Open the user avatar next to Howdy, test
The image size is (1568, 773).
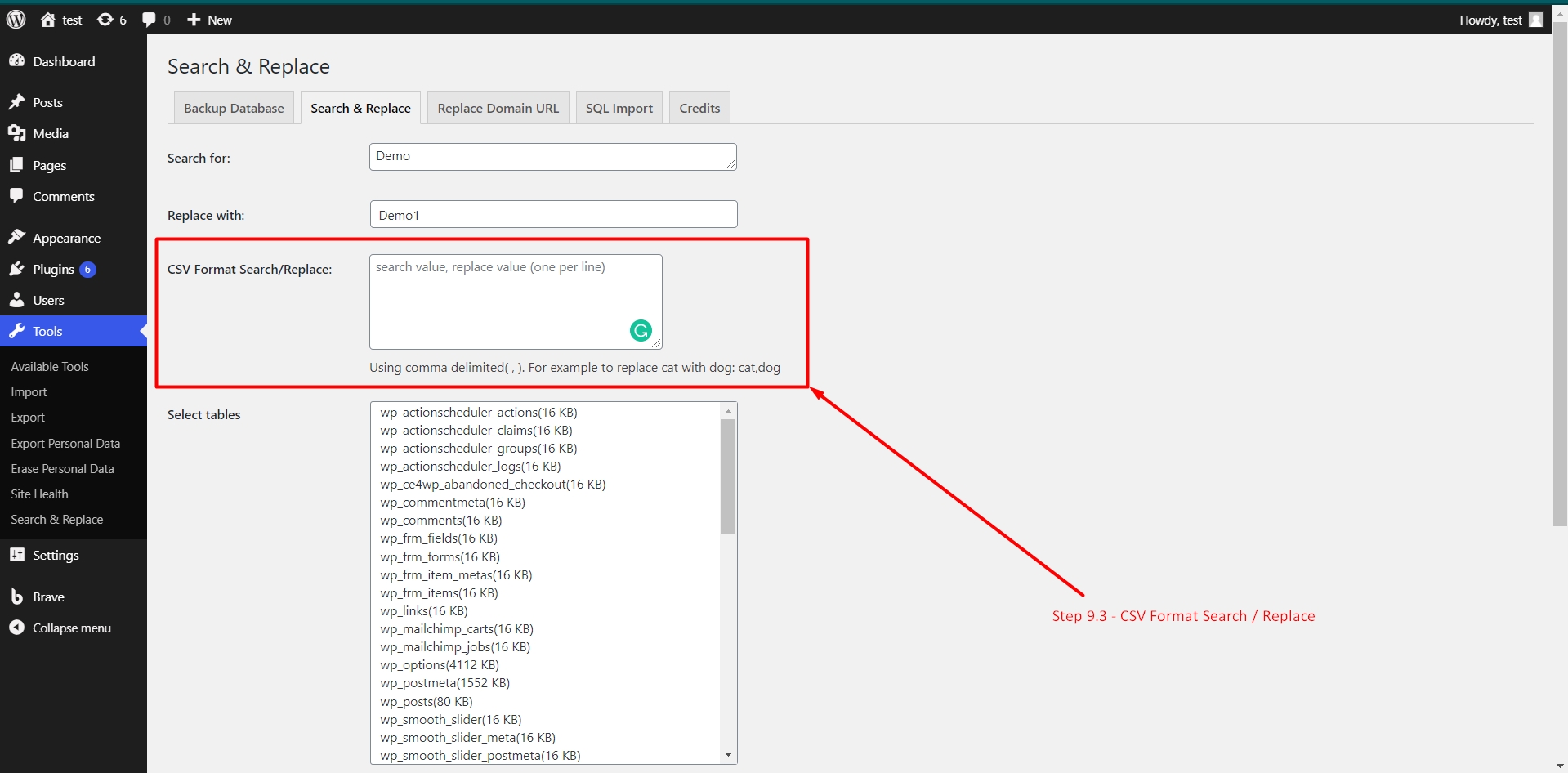(1536, 20)
